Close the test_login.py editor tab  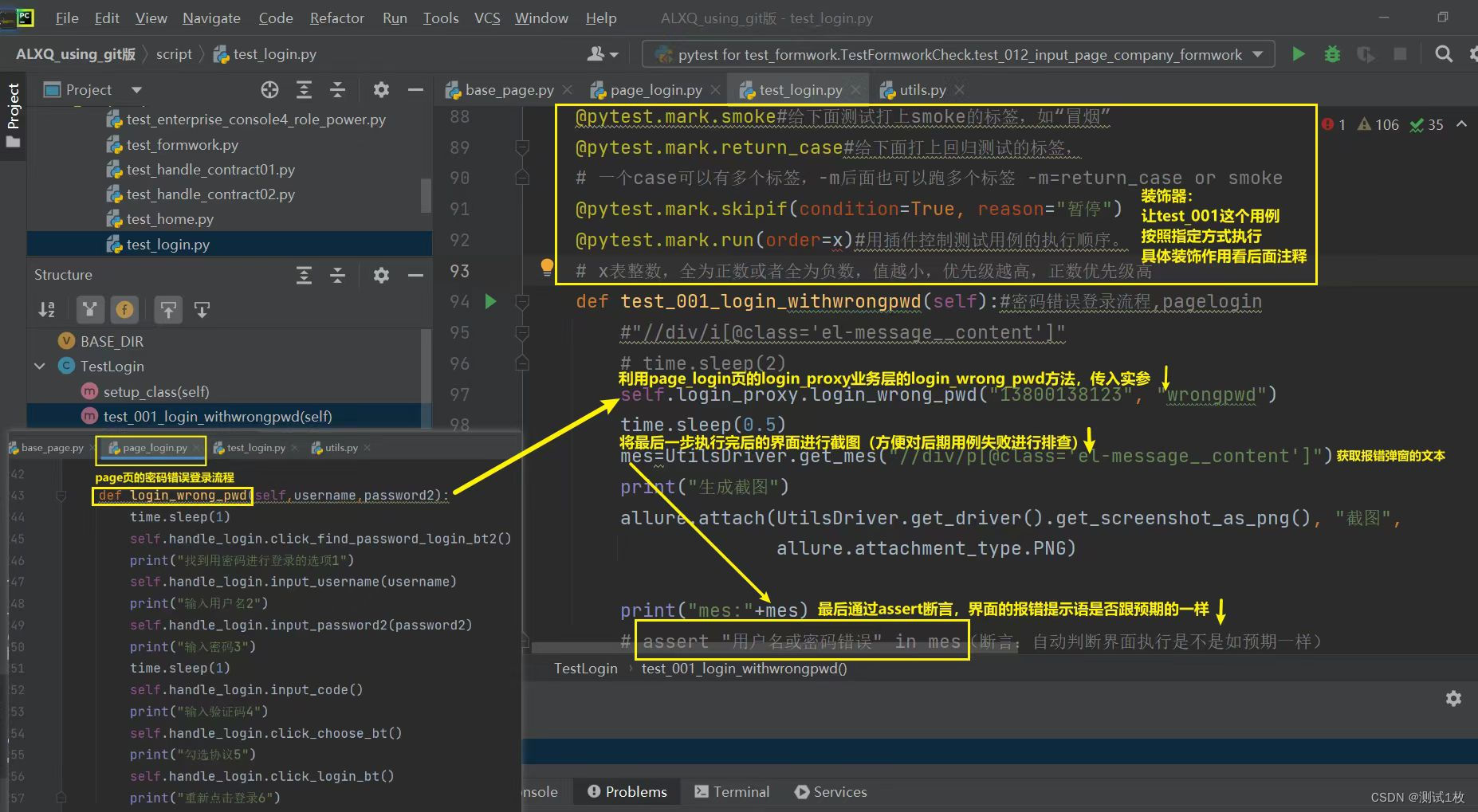coord(855,90)
